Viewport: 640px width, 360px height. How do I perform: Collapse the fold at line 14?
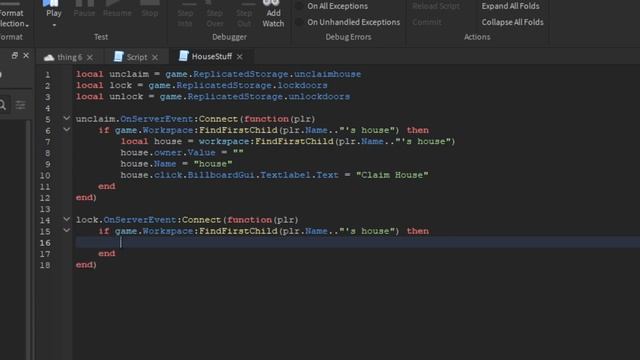click(67, 219)
